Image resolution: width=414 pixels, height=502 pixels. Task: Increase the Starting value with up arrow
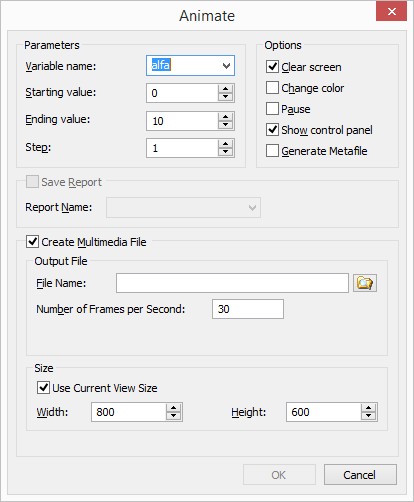click(x=226, y=89)
